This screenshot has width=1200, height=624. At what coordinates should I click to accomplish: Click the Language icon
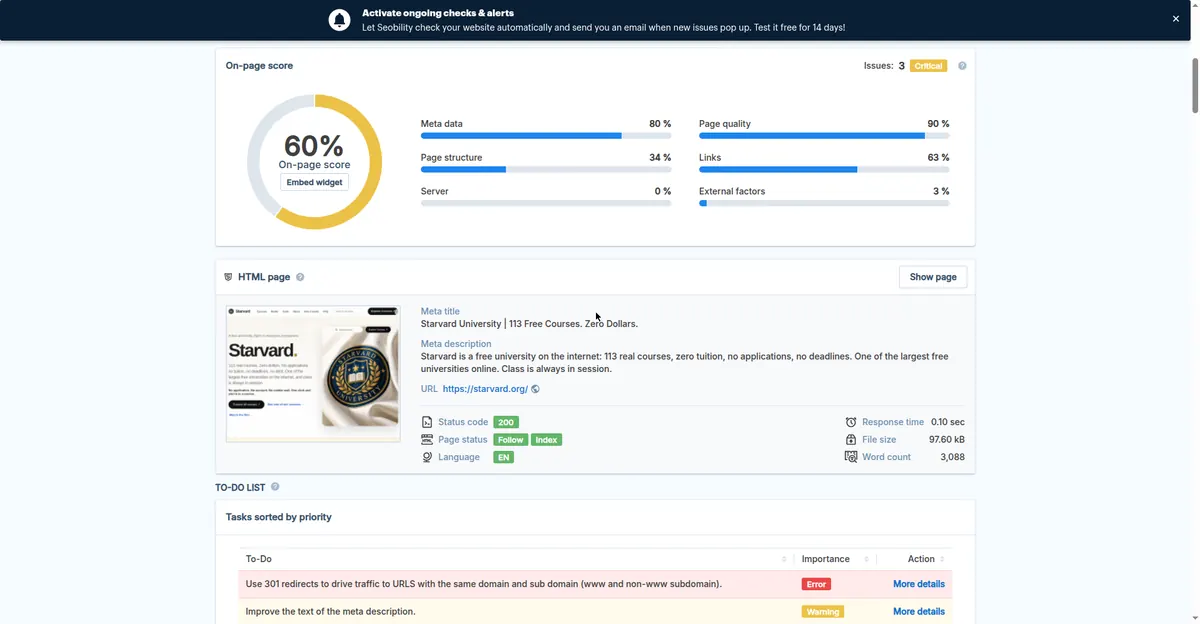point(427,457)
